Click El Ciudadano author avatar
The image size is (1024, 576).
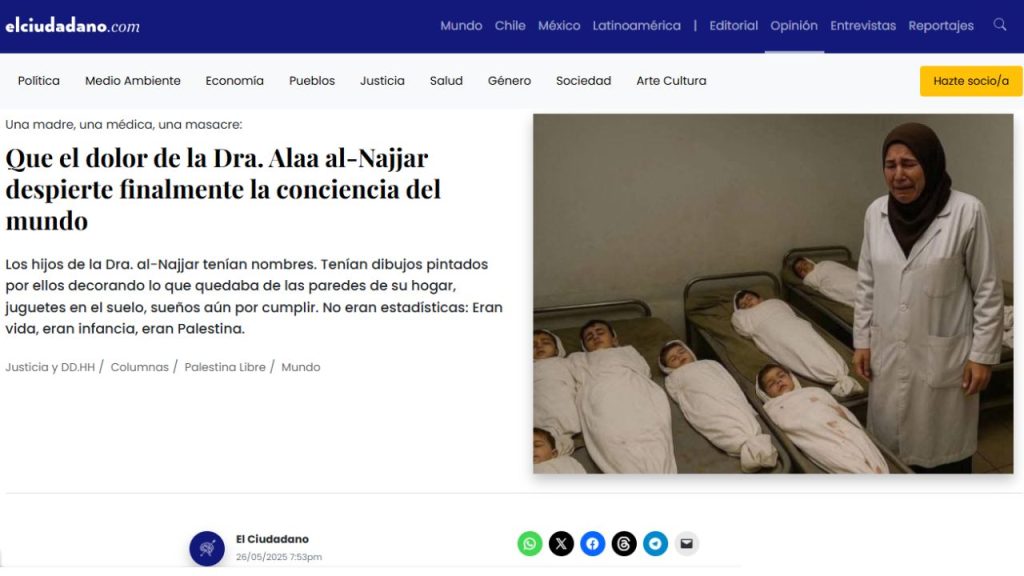[207, 549]
